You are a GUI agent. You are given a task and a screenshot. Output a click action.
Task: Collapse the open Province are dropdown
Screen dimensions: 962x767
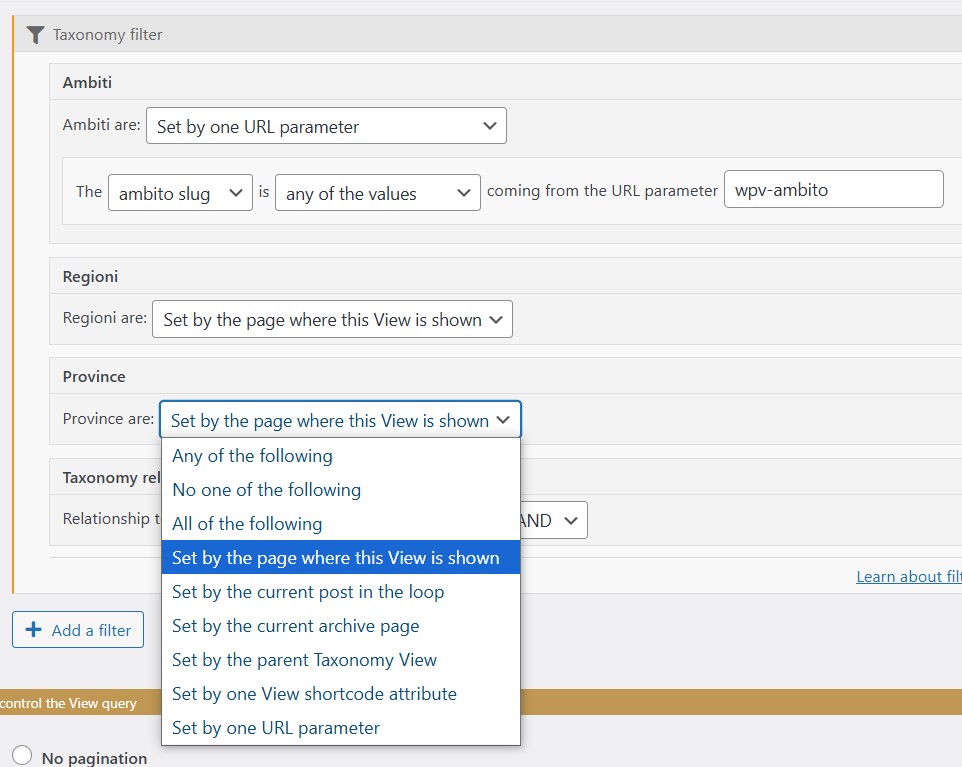(x=340, y=420)
